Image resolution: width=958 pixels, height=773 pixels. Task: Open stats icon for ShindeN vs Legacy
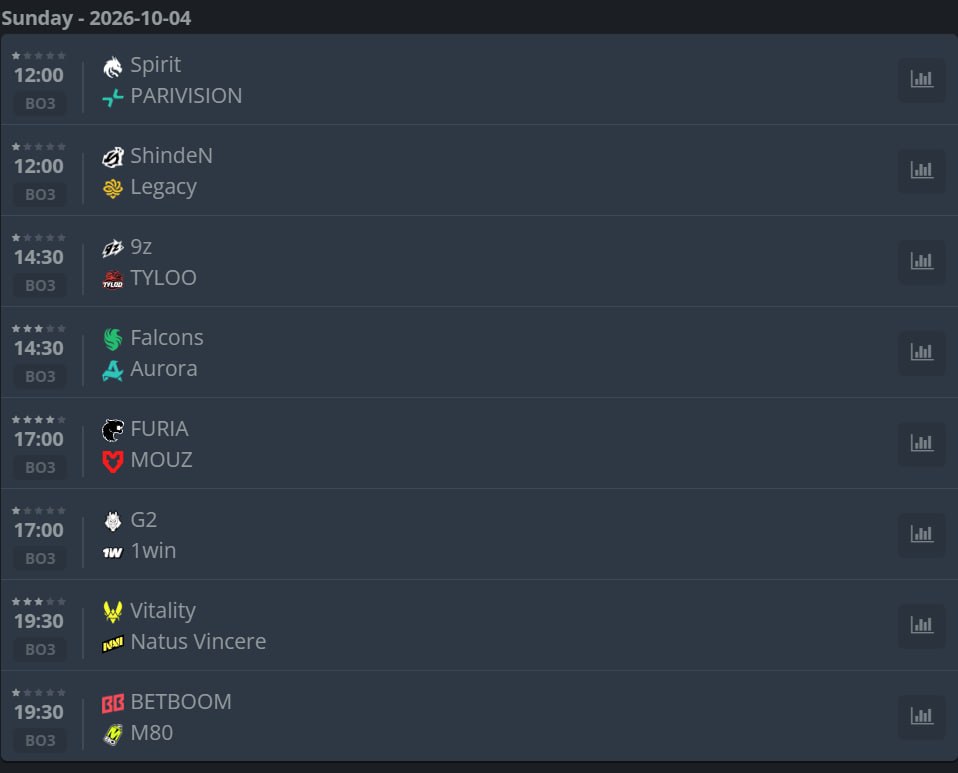pyautogui.click(x=922, y=170)
